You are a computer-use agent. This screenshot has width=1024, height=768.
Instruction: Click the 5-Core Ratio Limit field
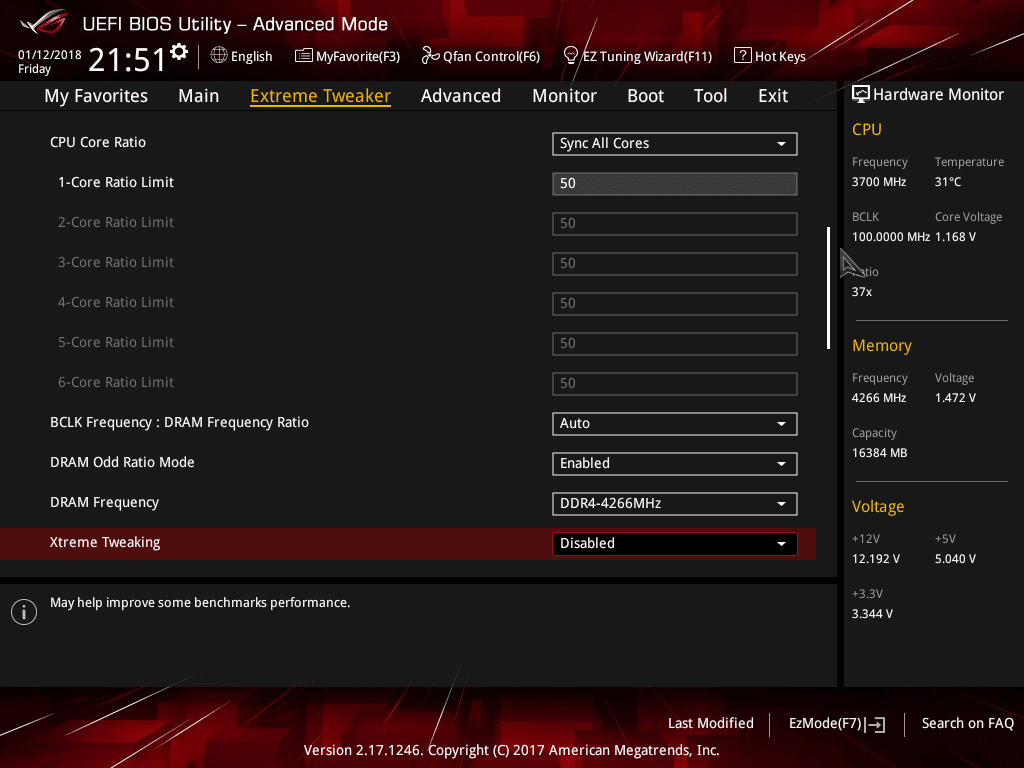(x=675, y=344)
